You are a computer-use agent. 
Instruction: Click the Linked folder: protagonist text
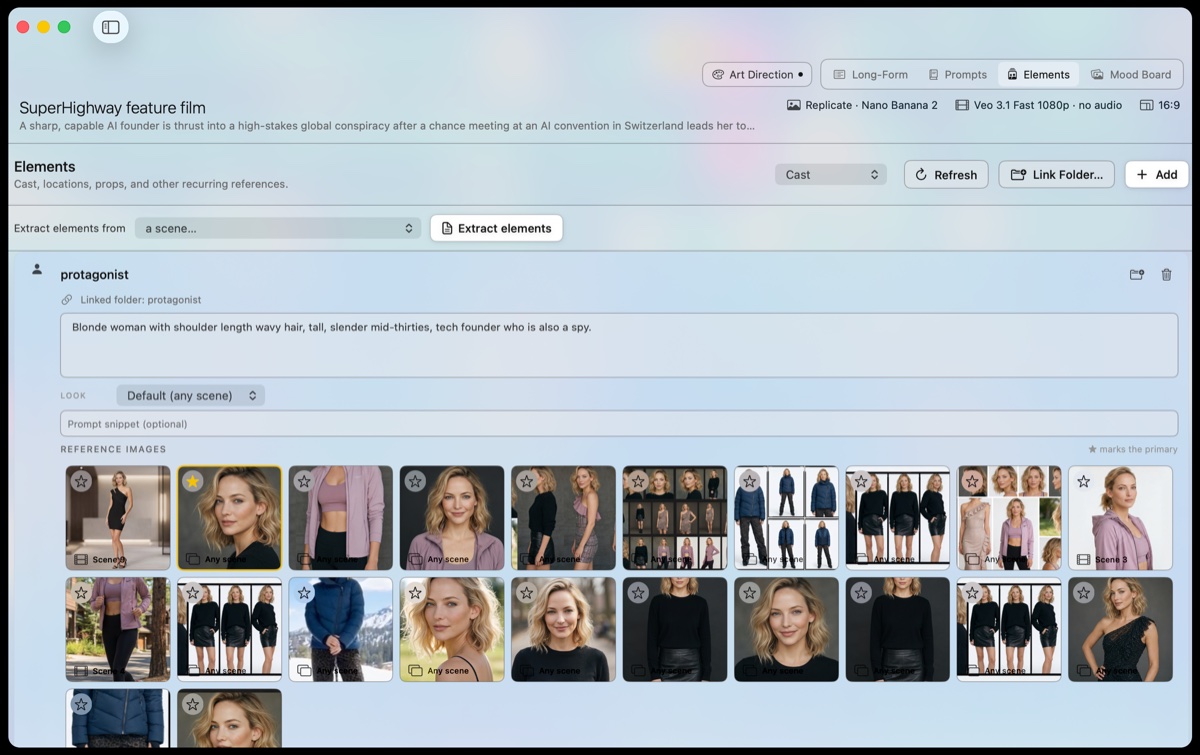pos(141,300)
